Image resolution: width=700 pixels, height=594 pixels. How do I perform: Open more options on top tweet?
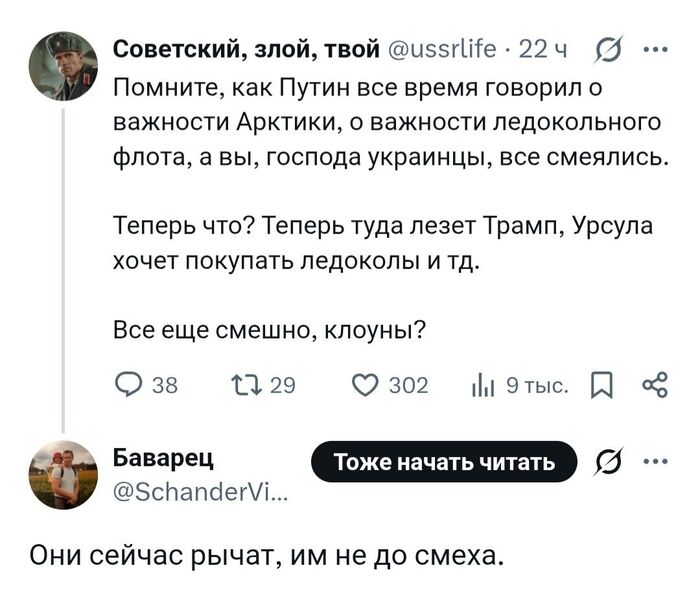click(x=655, y=47)
